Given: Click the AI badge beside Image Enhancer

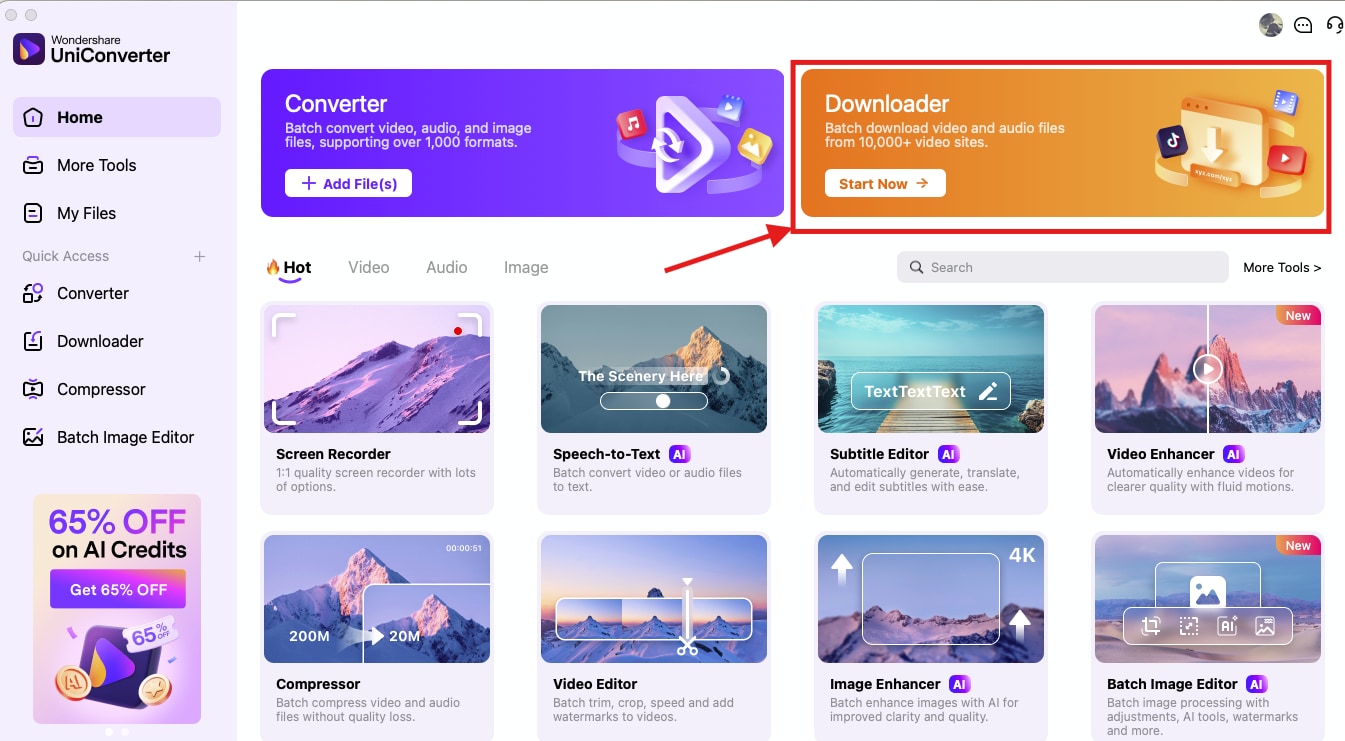Looking at the screenshot, I should pyautogui.click(x=960, y=684).
